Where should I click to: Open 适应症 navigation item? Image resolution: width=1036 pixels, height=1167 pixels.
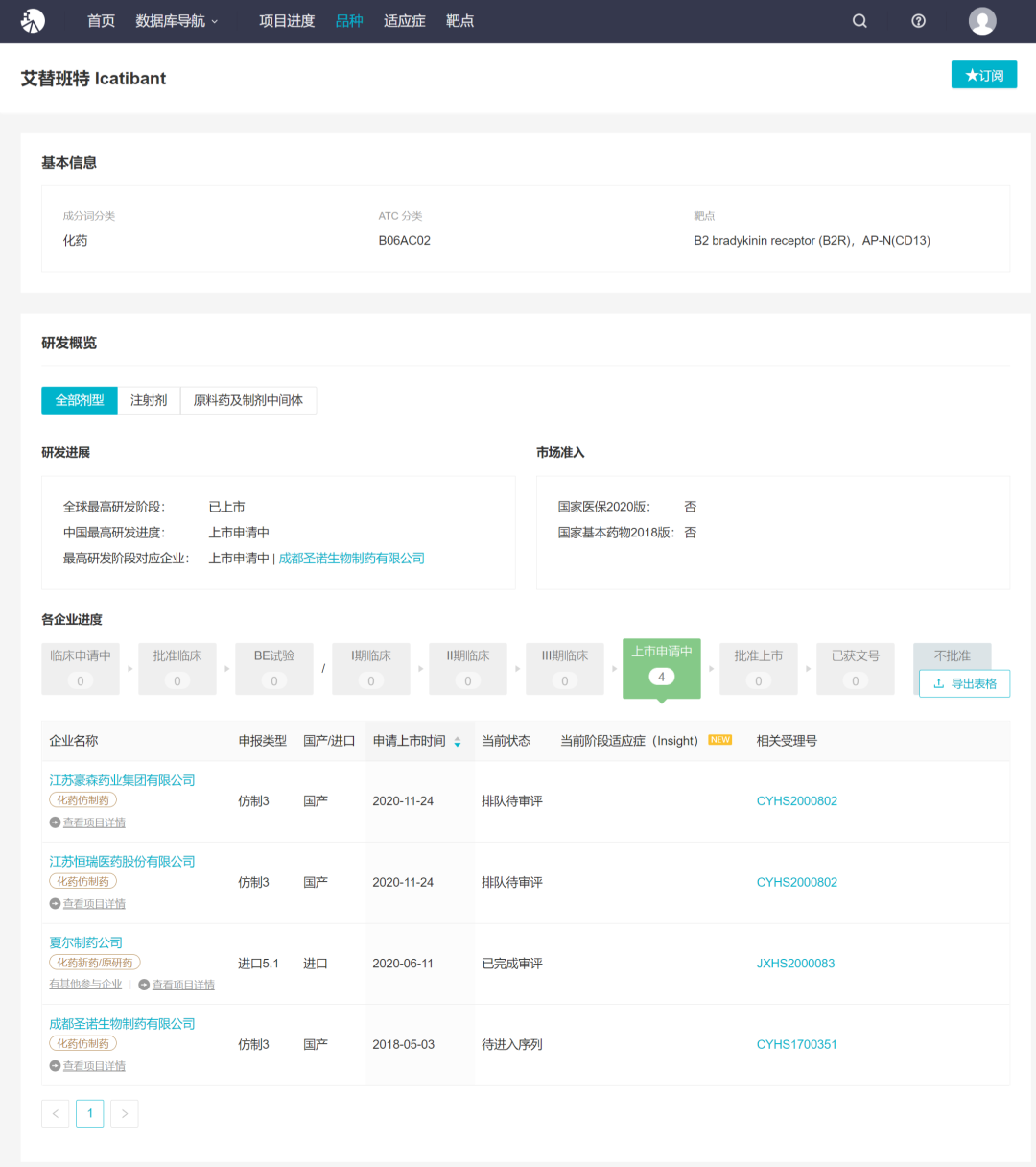coord(405,21)
